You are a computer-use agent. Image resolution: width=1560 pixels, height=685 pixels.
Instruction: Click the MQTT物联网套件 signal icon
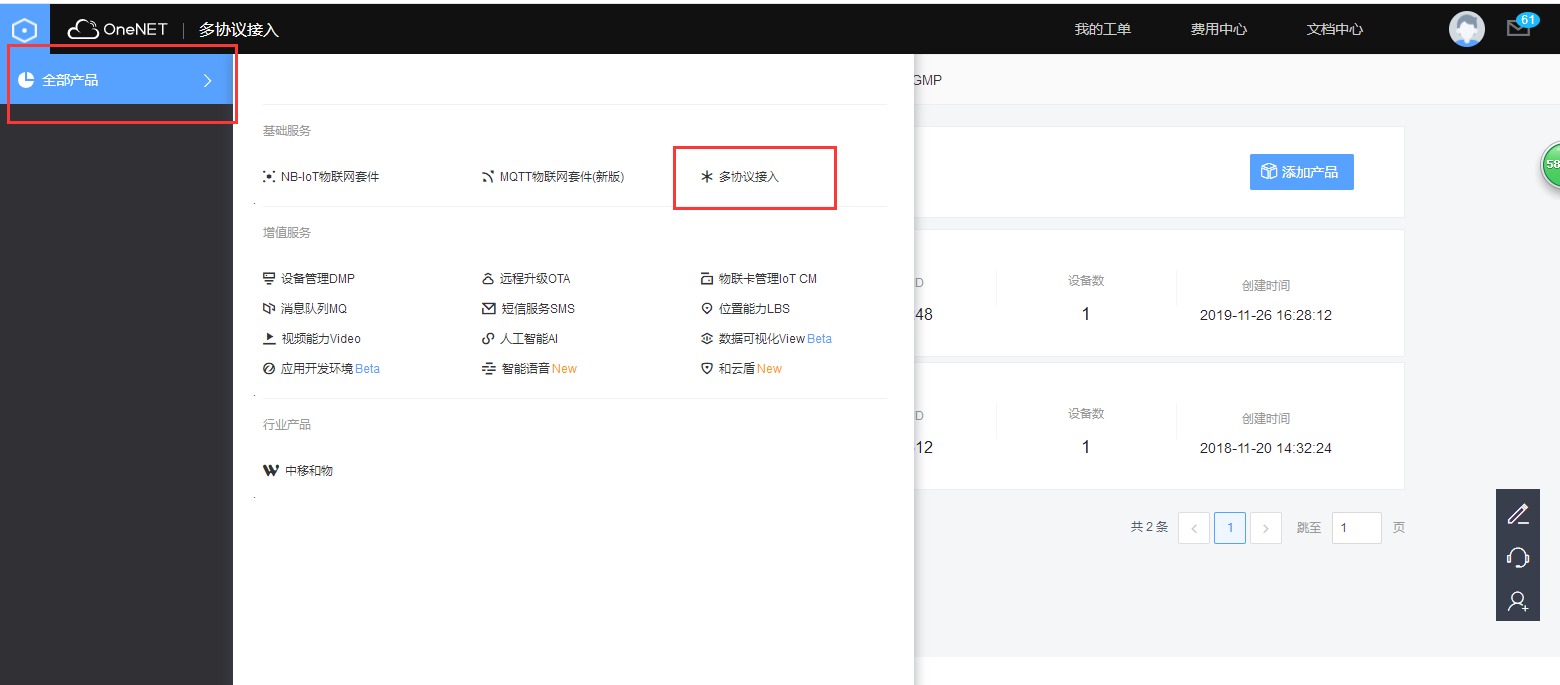pos(488,176)
